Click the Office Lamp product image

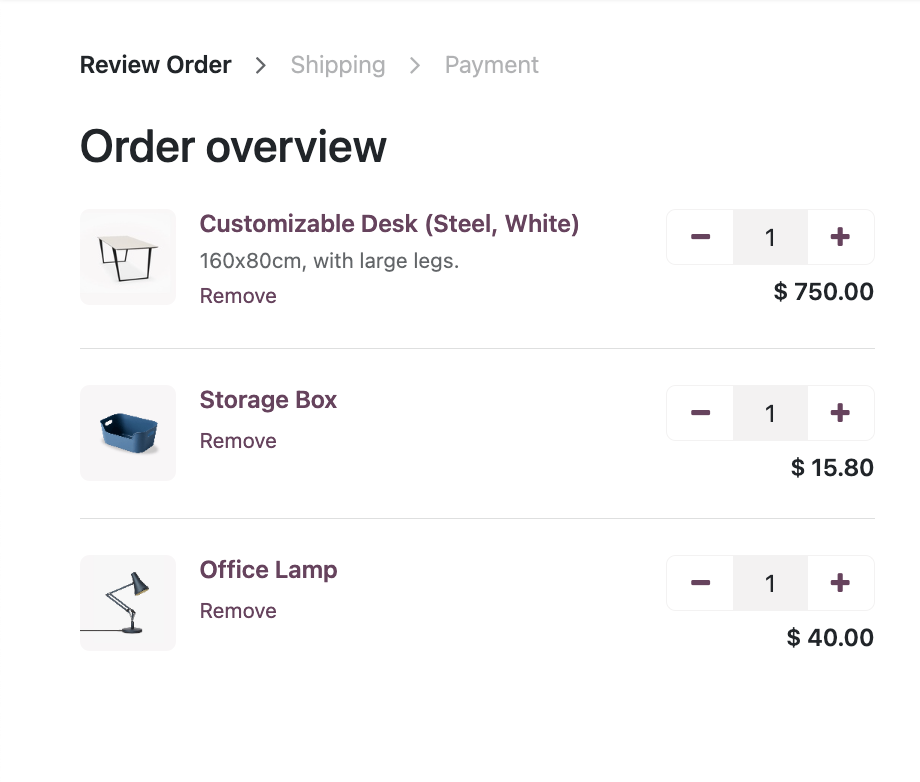[x=128, y=603]
